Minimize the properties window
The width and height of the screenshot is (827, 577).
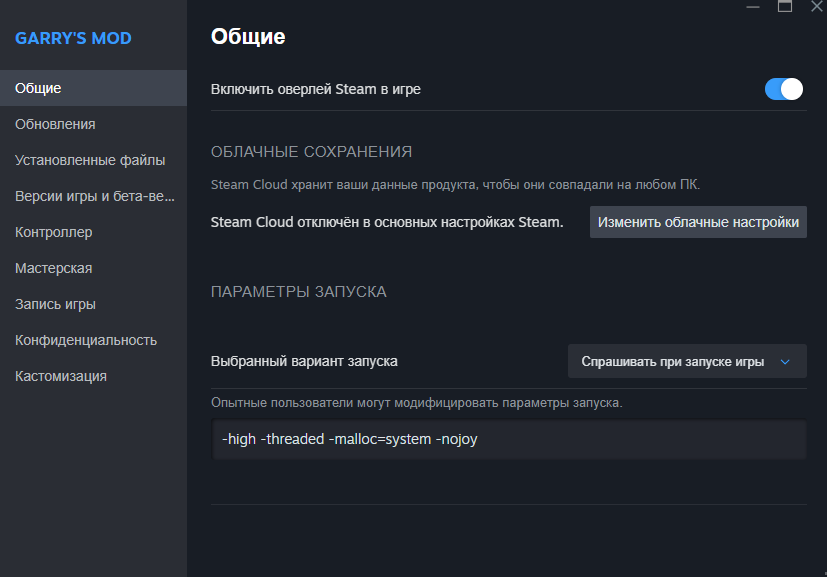752,6
